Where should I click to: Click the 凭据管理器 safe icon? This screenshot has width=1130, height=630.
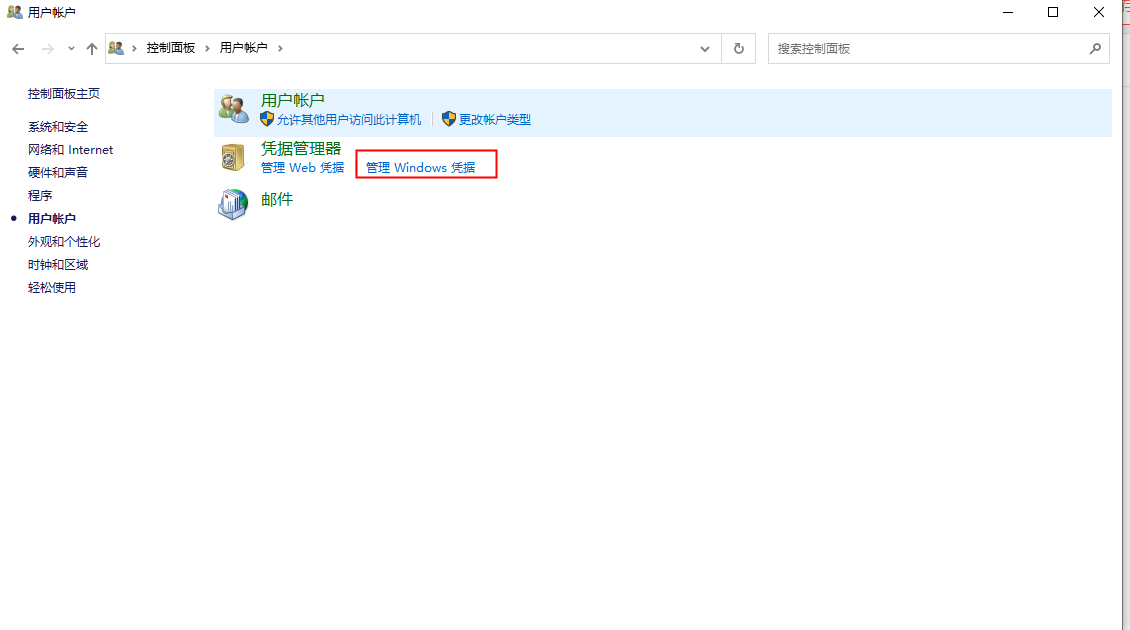point(232,157)
